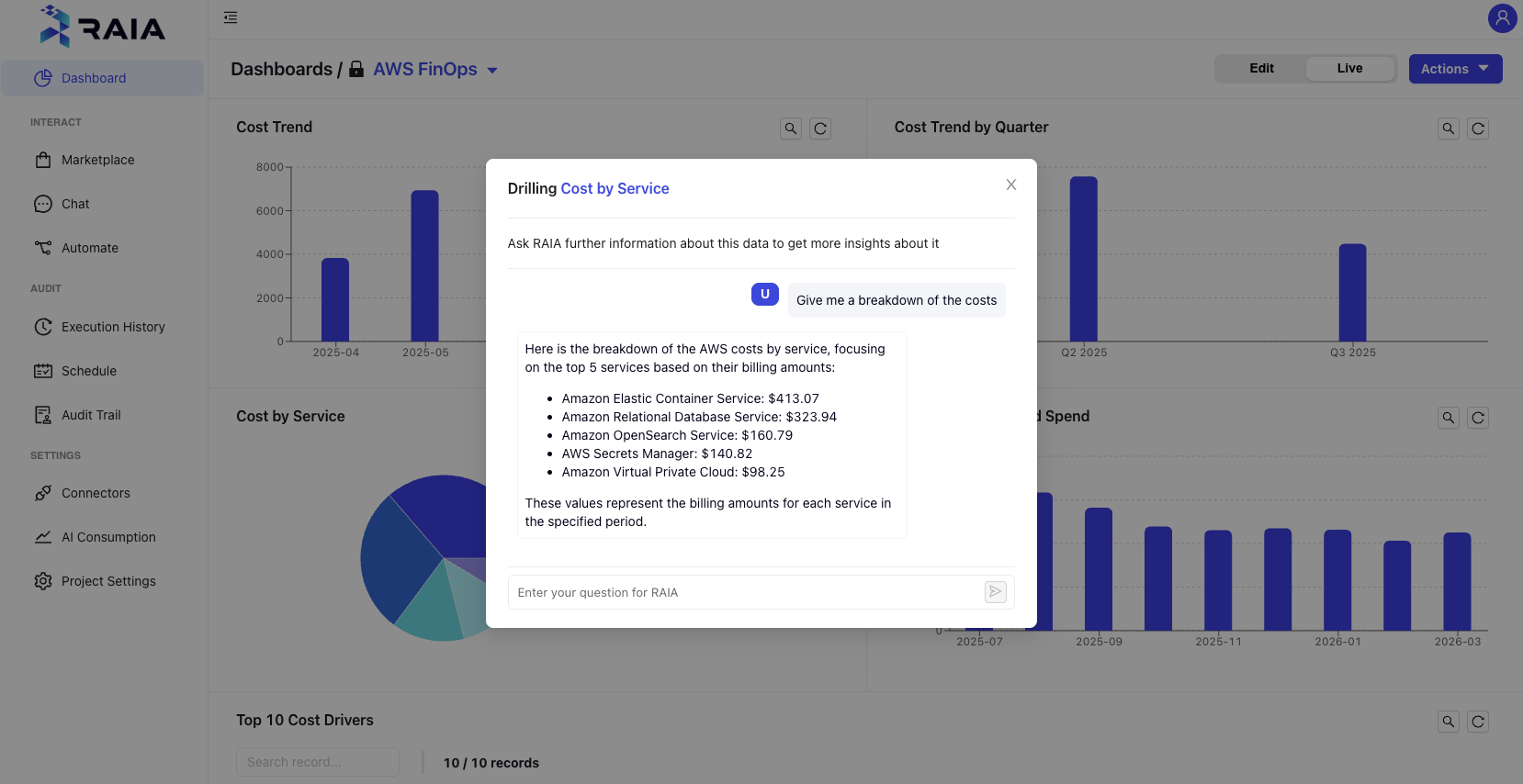Send the question to RAIA

(995, 592)
